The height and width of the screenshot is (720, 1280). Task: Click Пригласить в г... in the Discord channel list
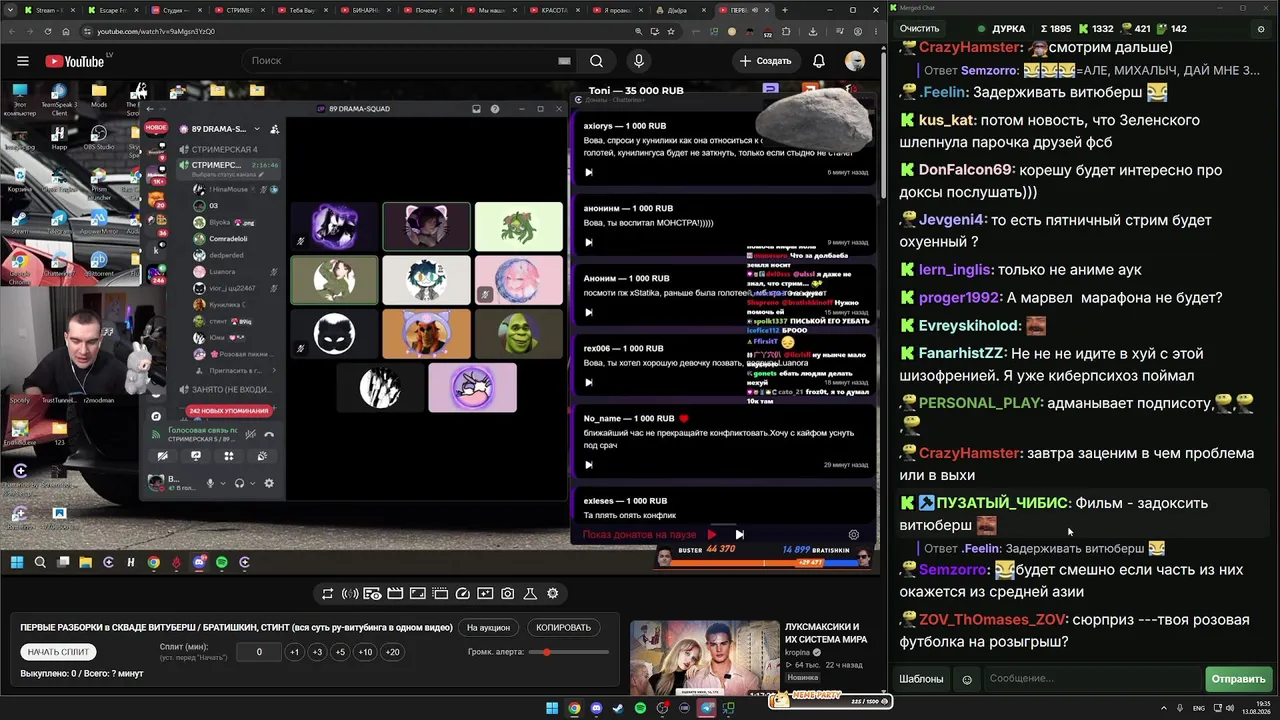[x=237, y=371]
